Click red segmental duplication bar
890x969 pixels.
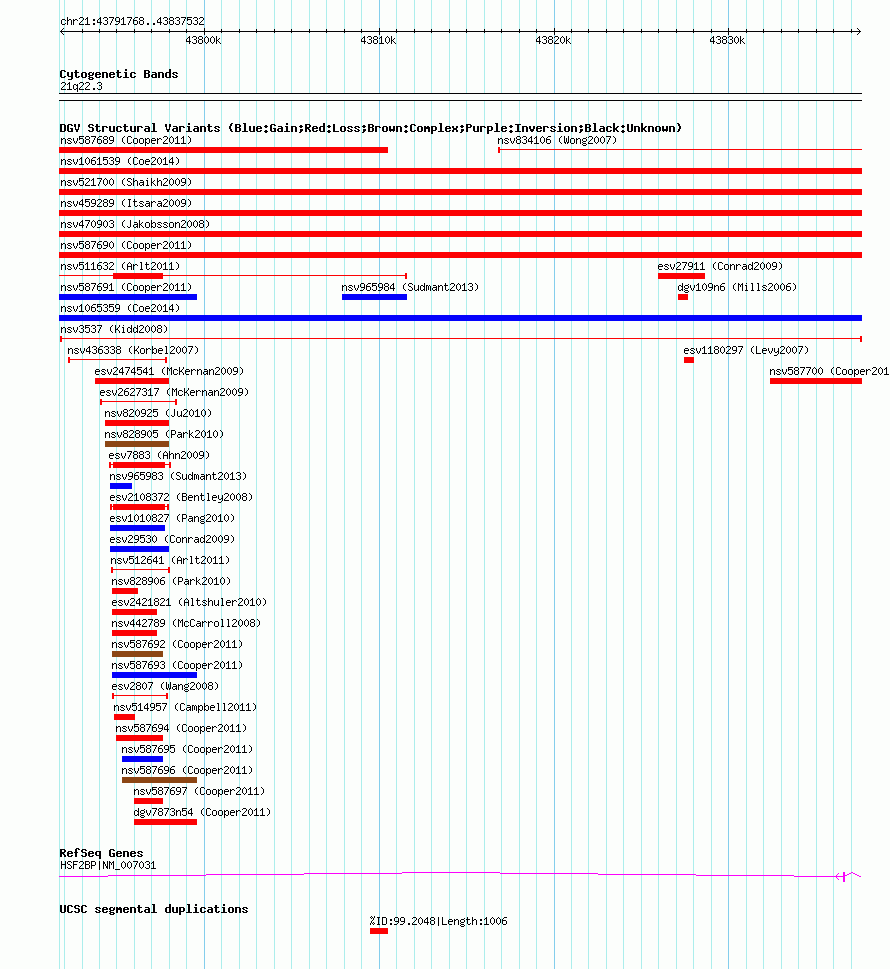379,931
